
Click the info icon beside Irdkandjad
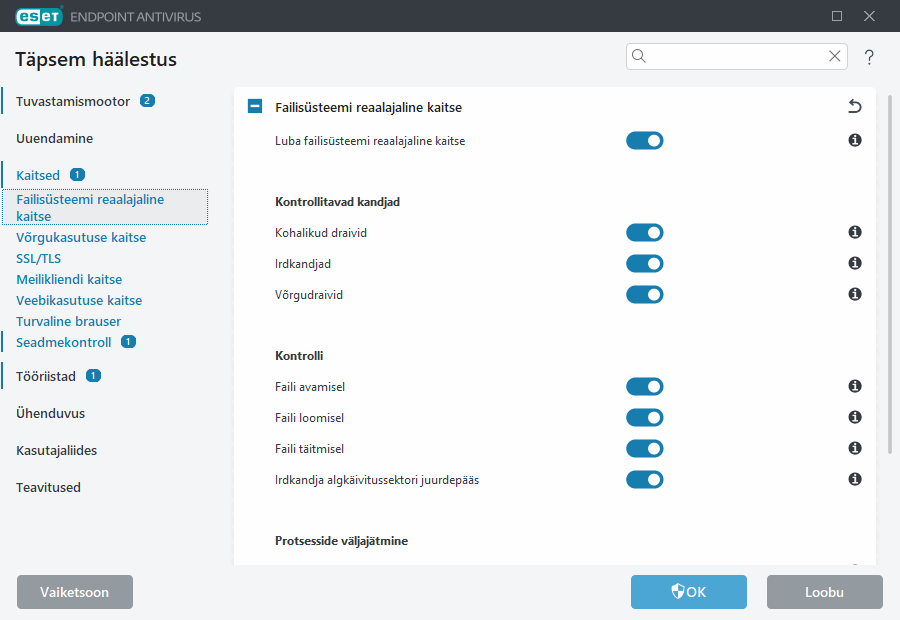[855, 263]
